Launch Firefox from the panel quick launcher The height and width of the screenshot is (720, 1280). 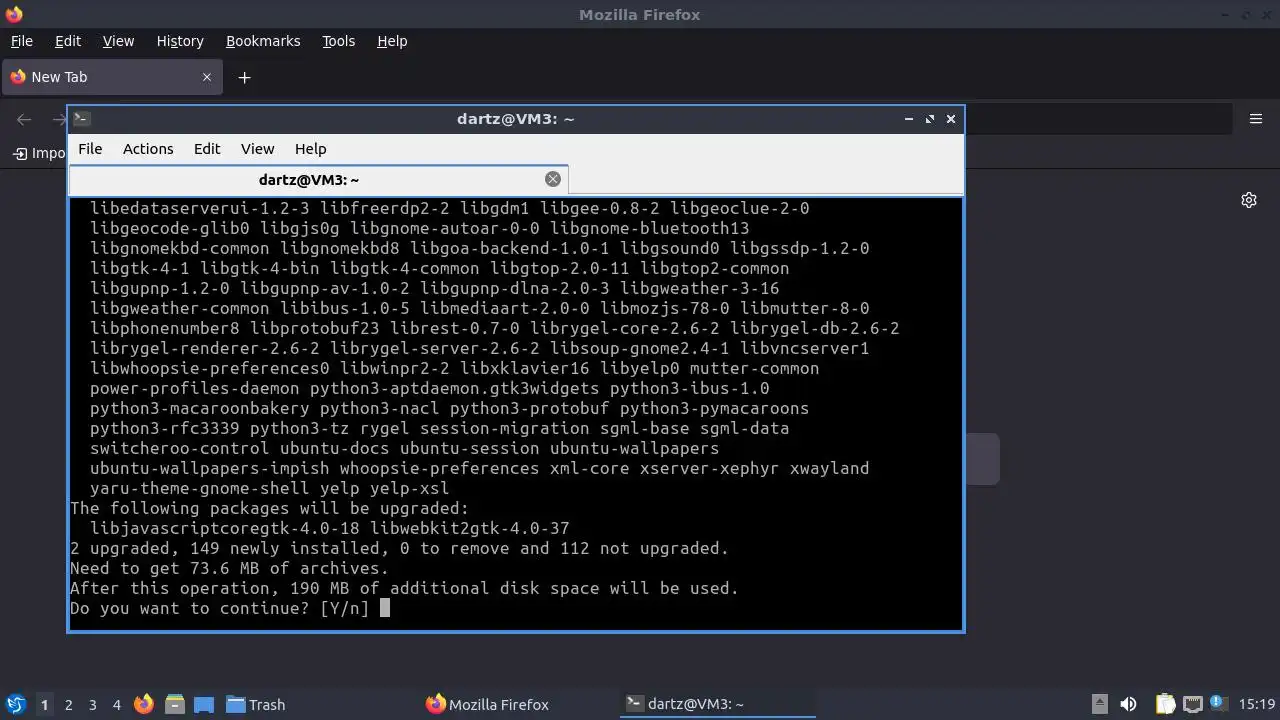coord(144,704)
